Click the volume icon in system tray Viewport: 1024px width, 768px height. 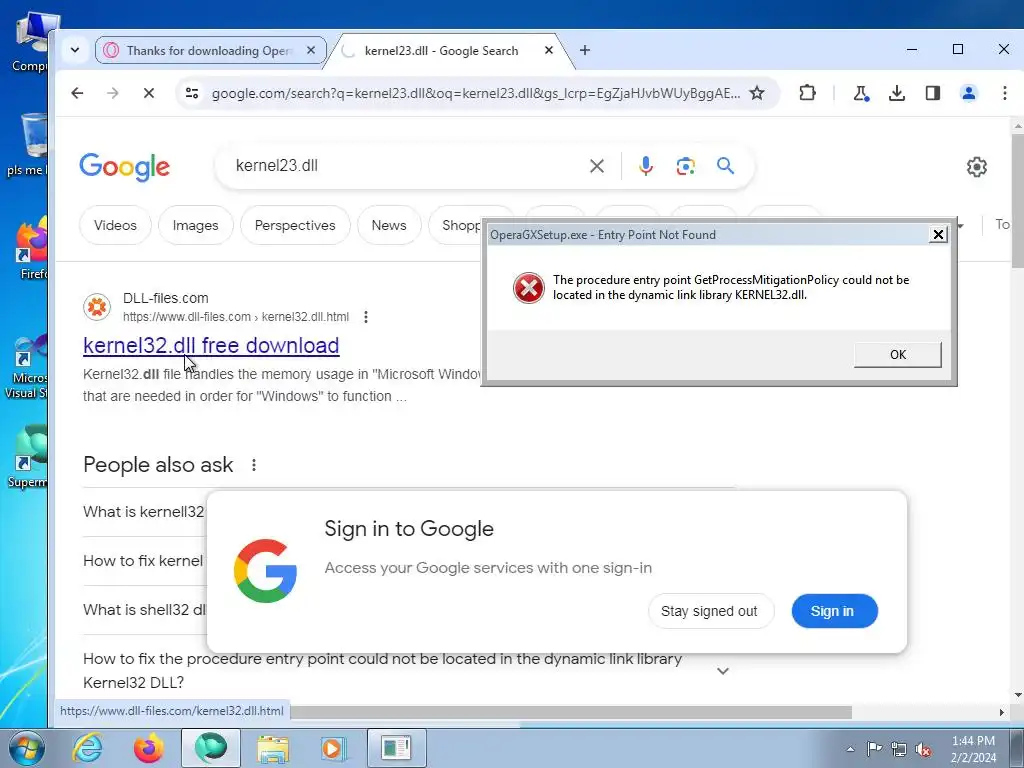(x=923, y=749)
